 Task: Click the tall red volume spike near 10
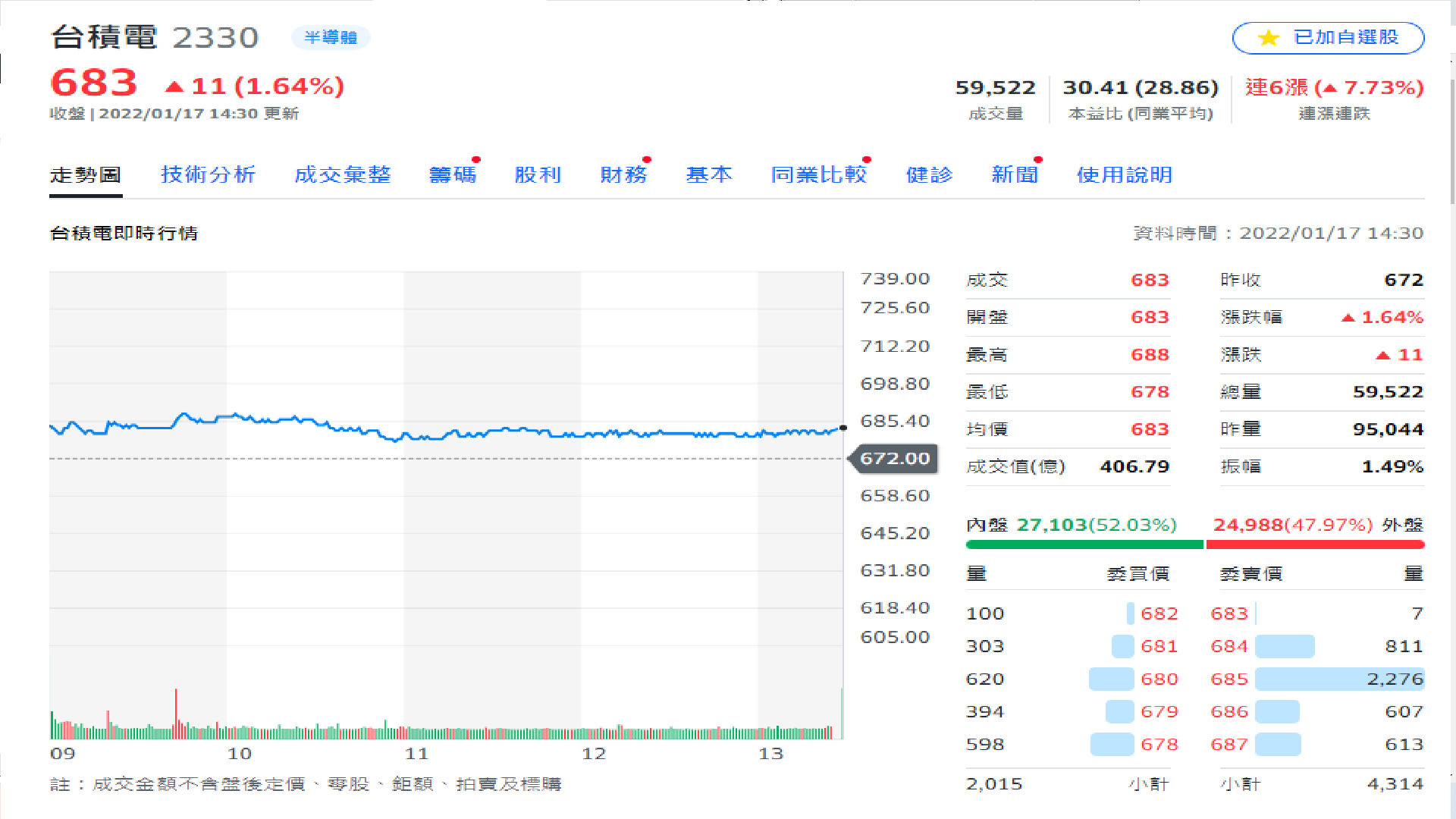[x=176, y=713]
